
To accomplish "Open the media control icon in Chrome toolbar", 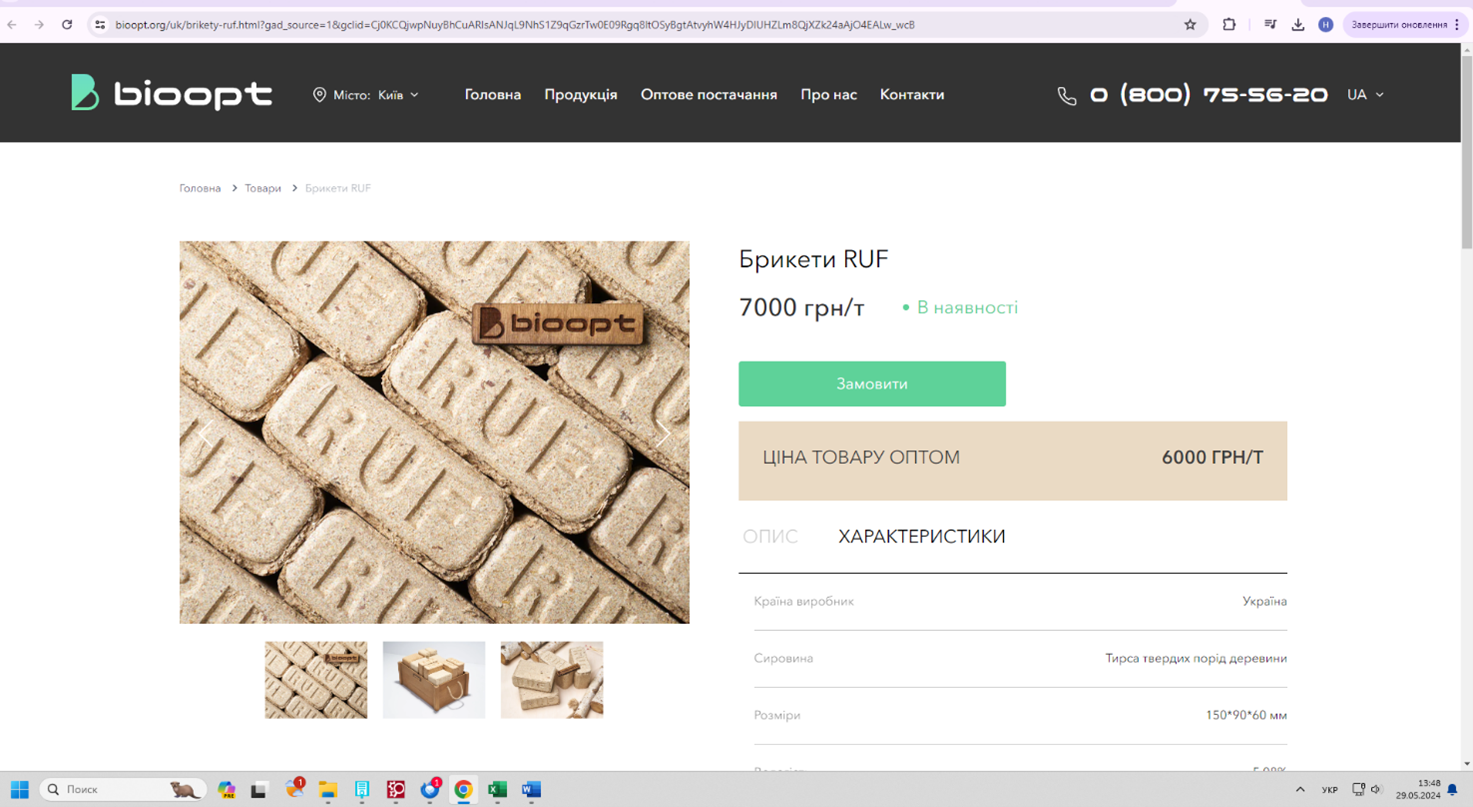I will 1270,25.
